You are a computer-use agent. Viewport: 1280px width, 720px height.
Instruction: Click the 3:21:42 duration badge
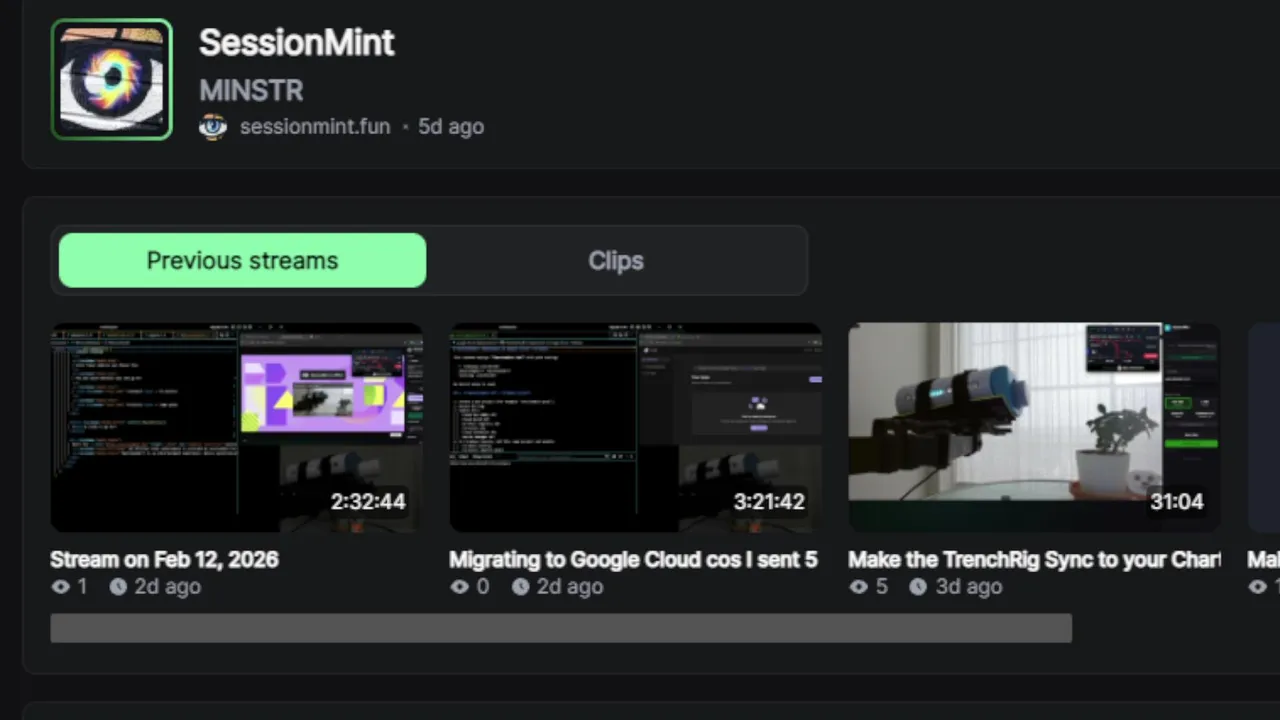768,501
